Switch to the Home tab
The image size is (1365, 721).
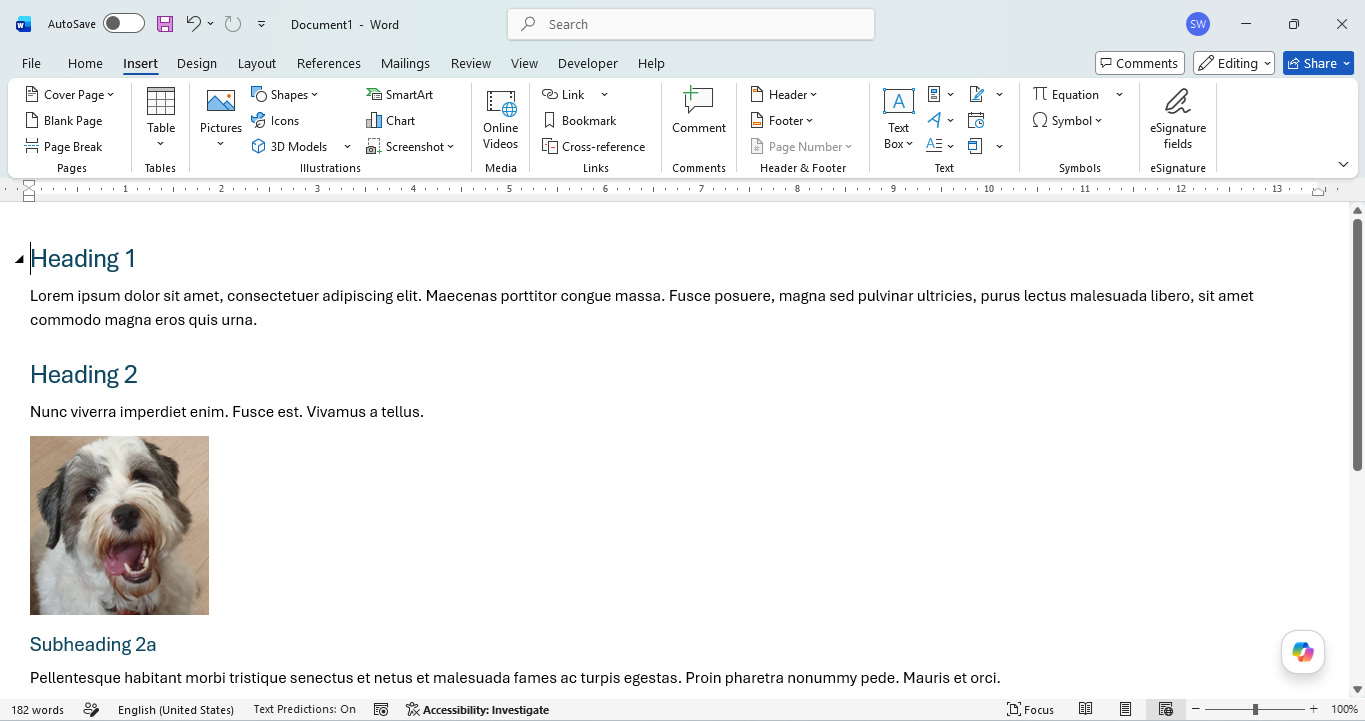(85, 63)
